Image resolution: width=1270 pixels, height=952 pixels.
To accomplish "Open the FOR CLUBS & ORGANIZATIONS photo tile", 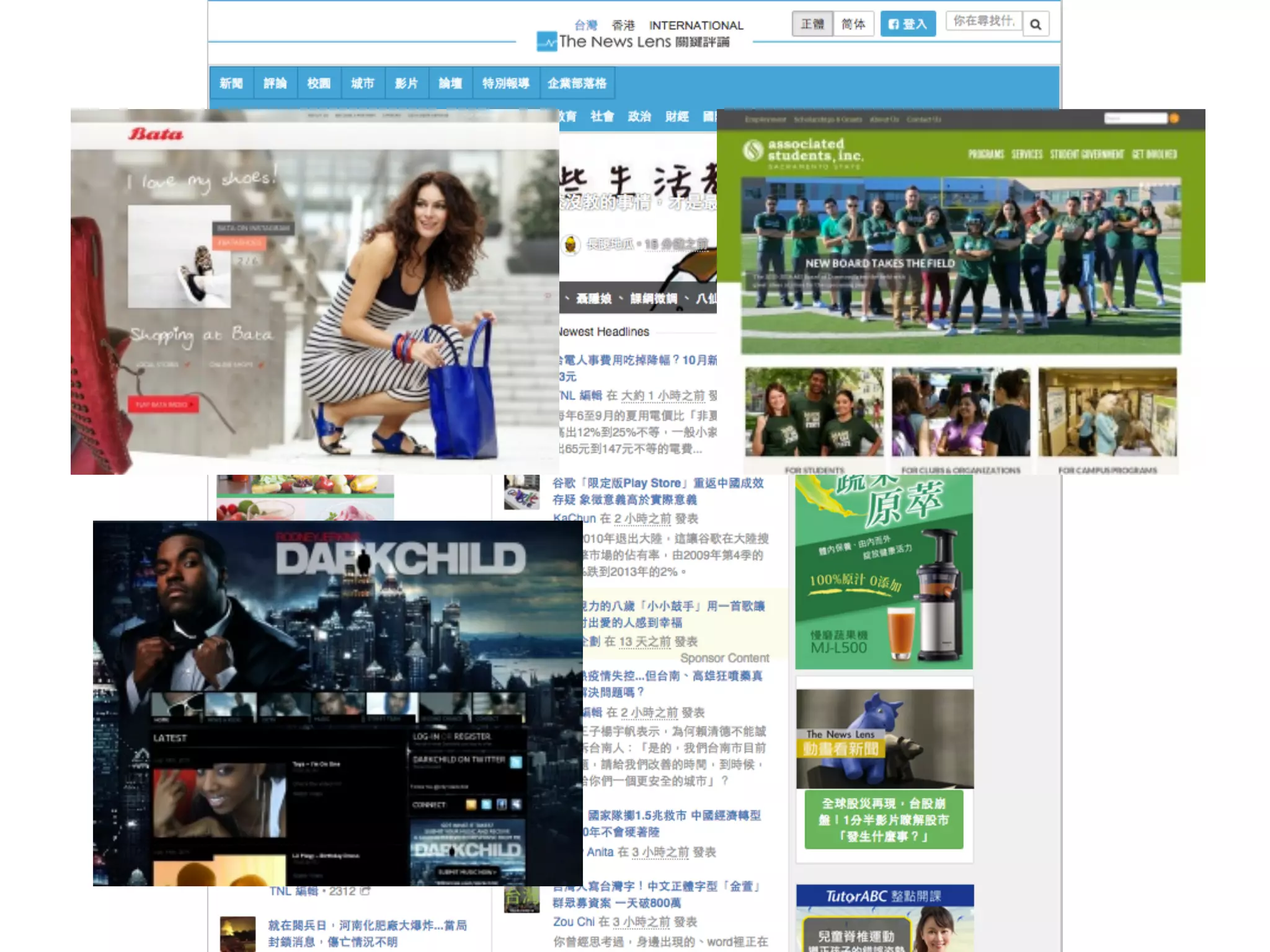I will click(x=961, y=412).
